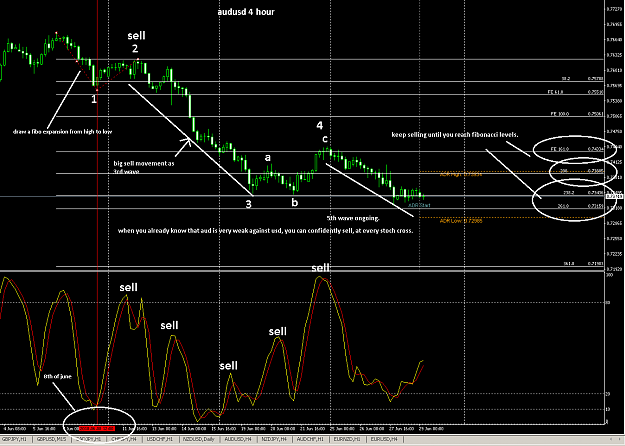
Task: Click the FE 61.8 Fibonacci level label
Action: point(555,92)
